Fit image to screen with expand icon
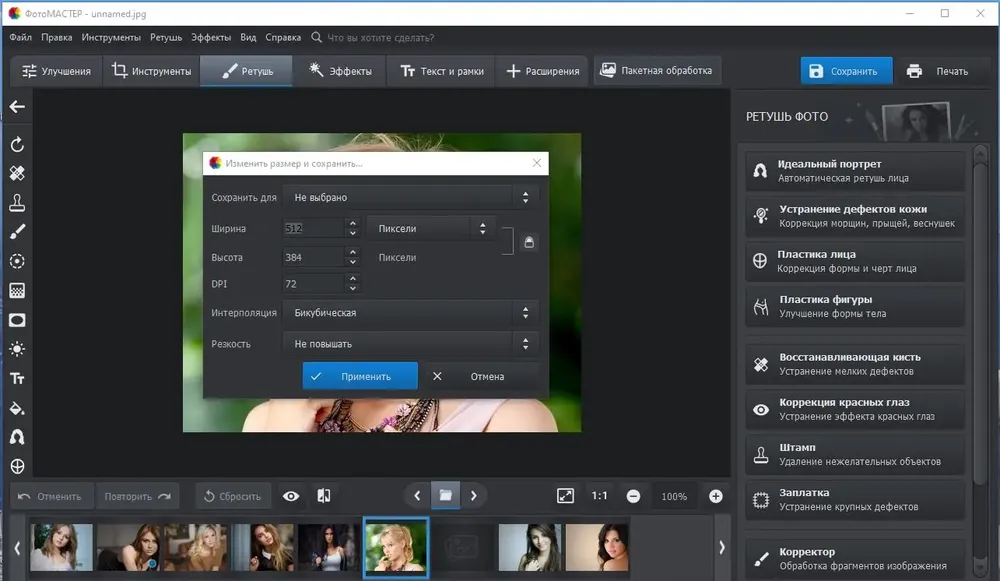This screenshot has height=581, width=1000. 565,496
